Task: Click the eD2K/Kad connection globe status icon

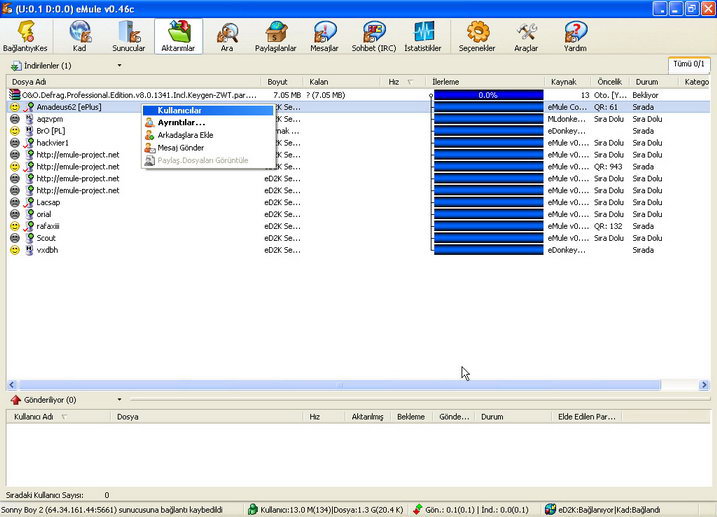Action: [550, 509]
